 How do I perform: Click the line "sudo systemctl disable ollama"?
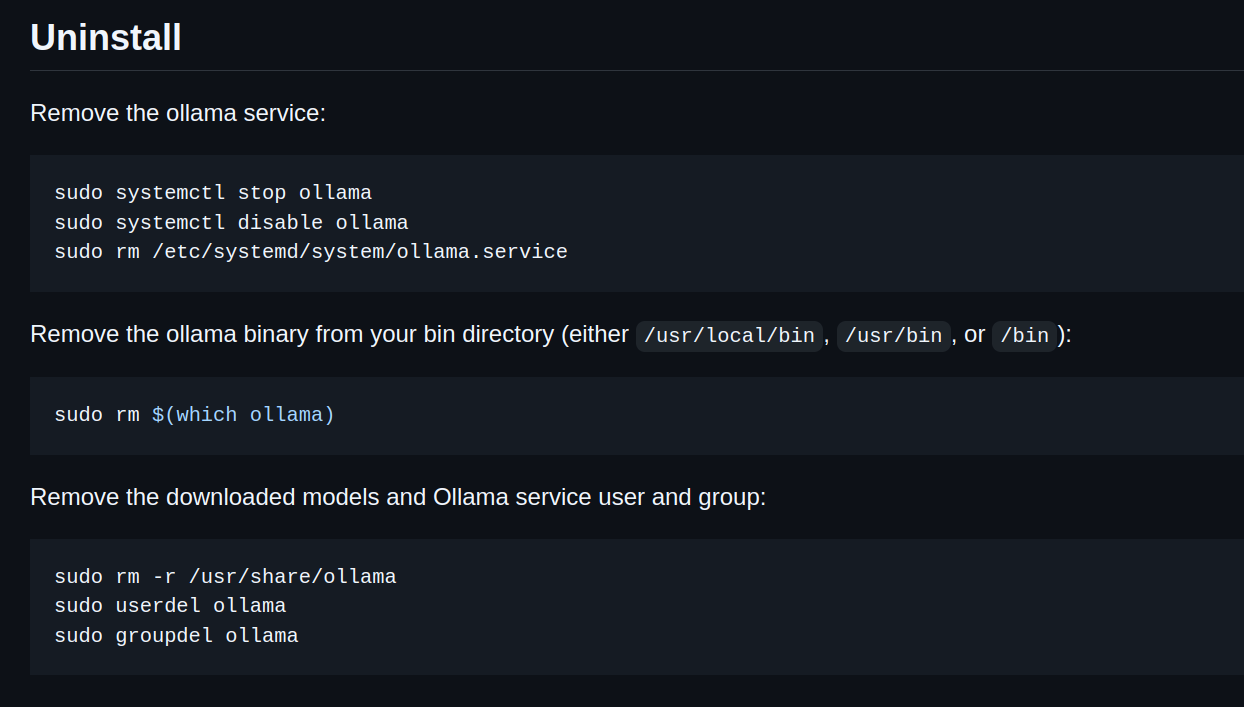point(231,222)
